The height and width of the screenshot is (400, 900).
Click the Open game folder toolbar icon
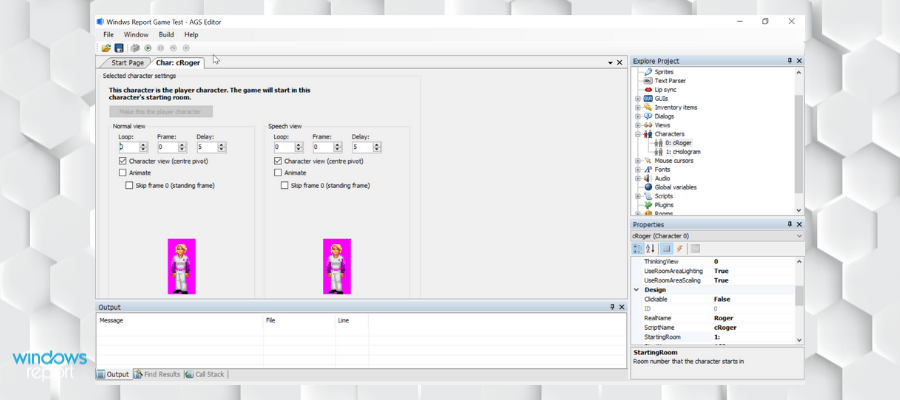click(106, 48)
